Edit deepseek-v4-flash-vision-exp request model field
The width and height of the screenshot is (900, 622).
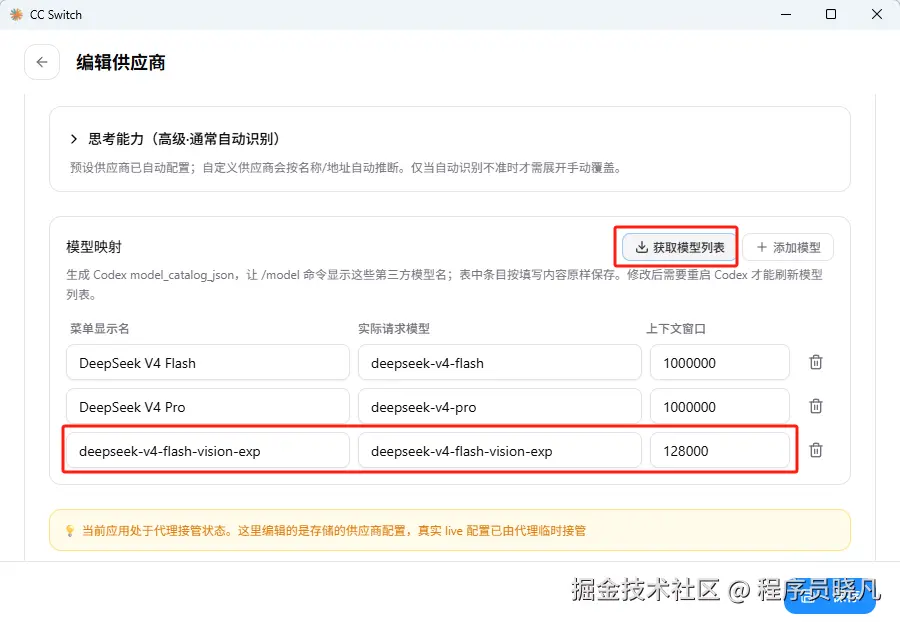point(499,450)
